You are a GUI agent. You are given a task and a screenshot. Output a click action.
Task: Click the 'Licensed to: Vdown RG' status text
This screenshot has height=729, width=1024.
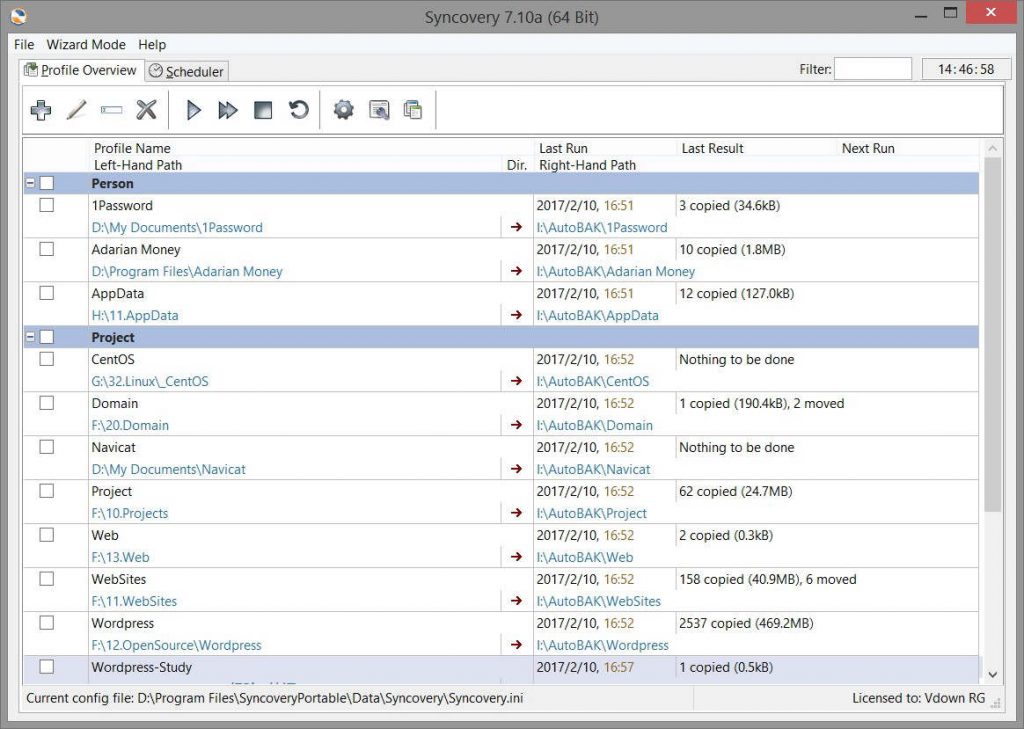pyautogui.click(x=918, y=698)
